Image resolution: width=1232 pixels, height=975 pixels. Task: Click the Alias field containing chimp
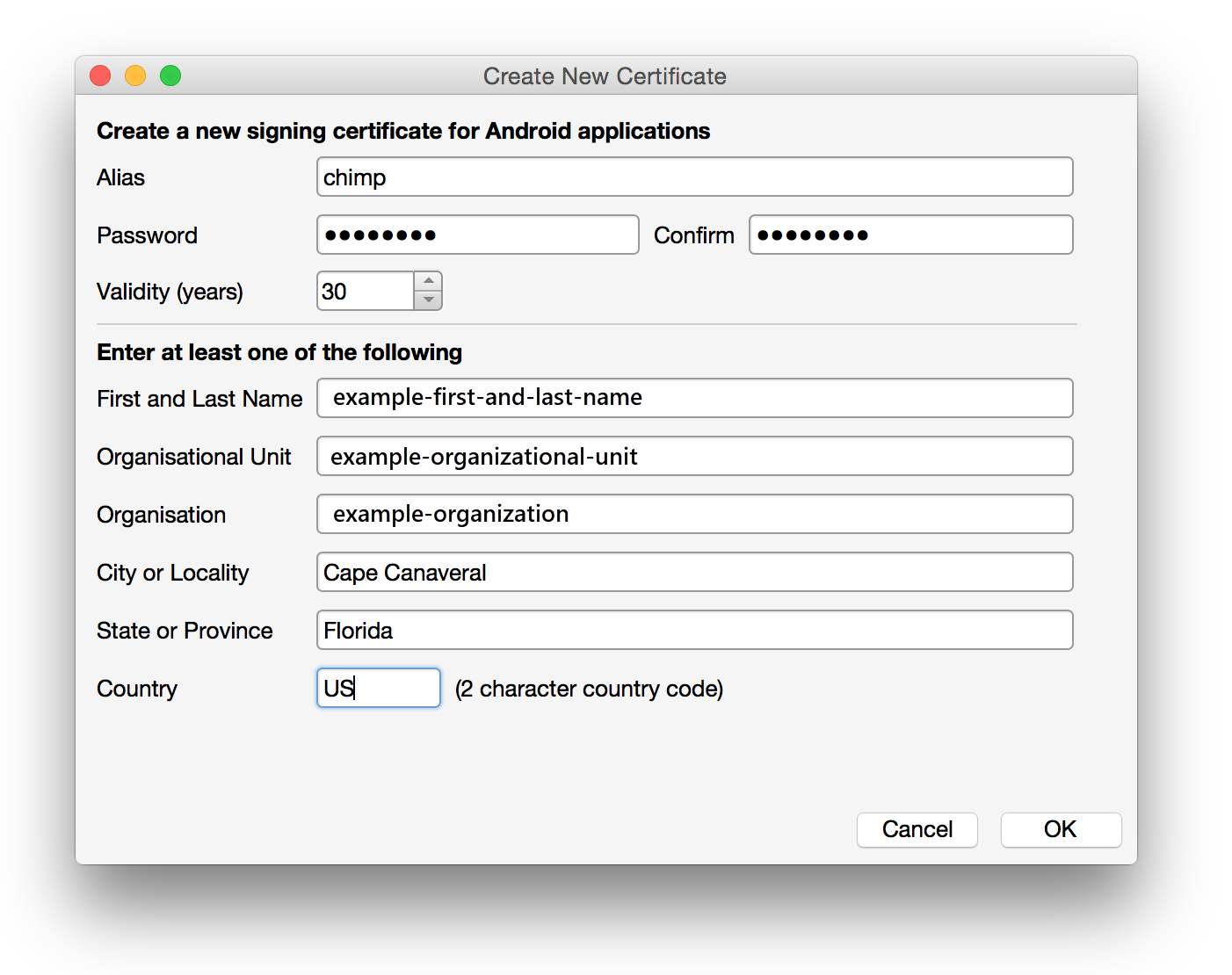click(x=694, y=177)
